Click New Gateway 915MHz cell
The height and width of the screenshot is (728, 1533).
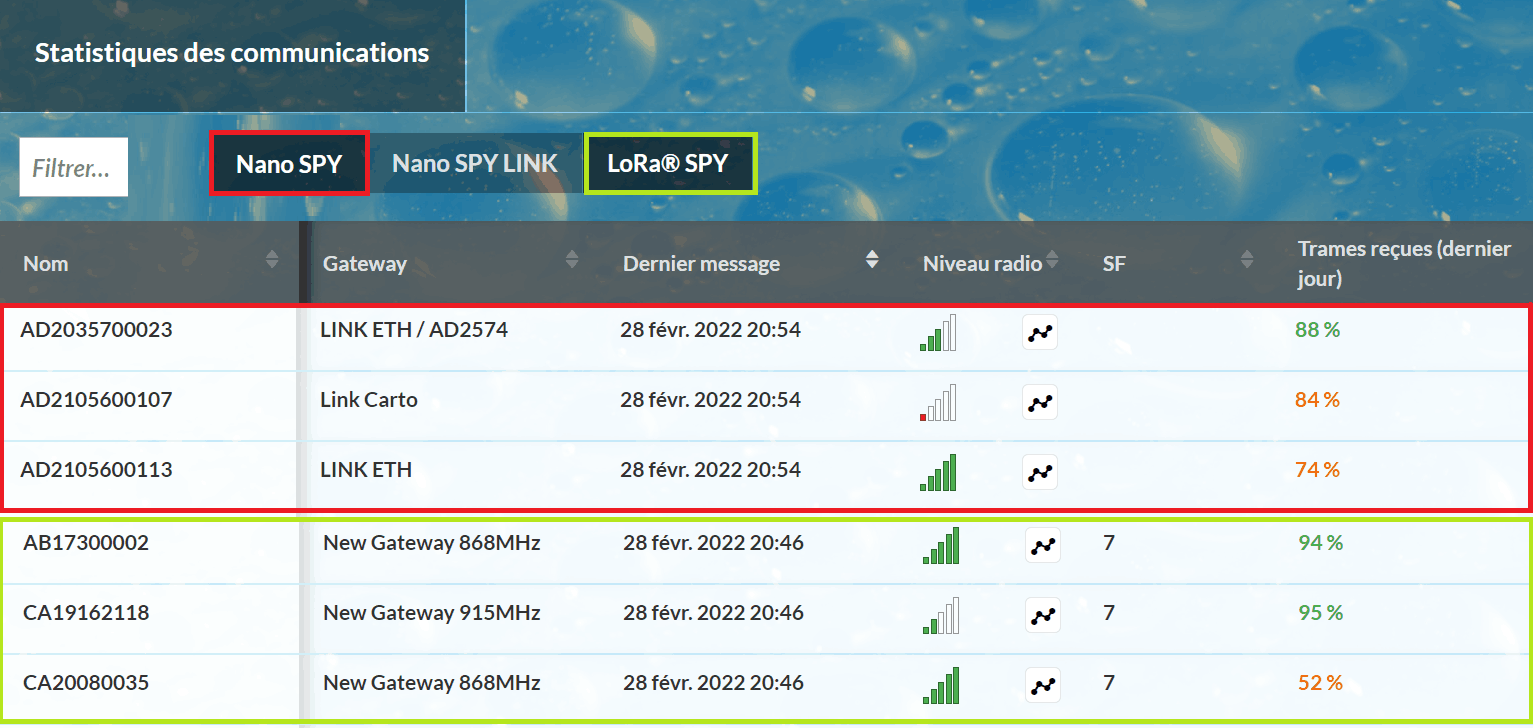pos(432,613)
